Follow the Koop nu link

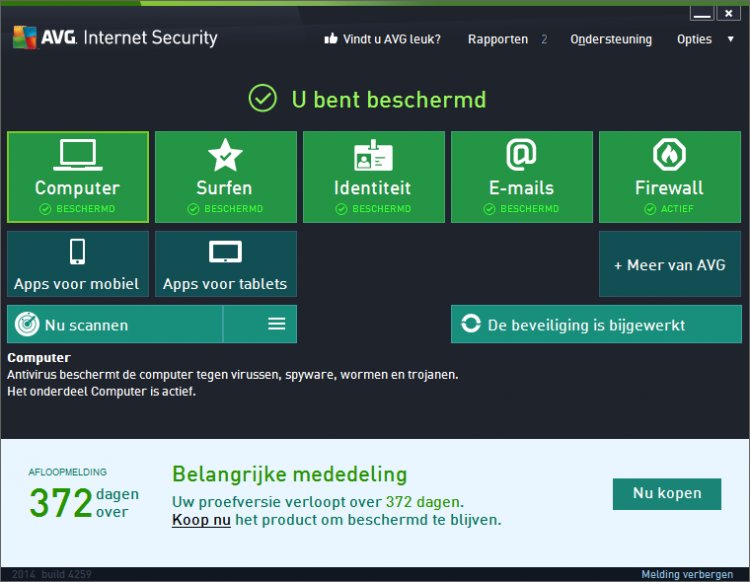tap(201, 520)
